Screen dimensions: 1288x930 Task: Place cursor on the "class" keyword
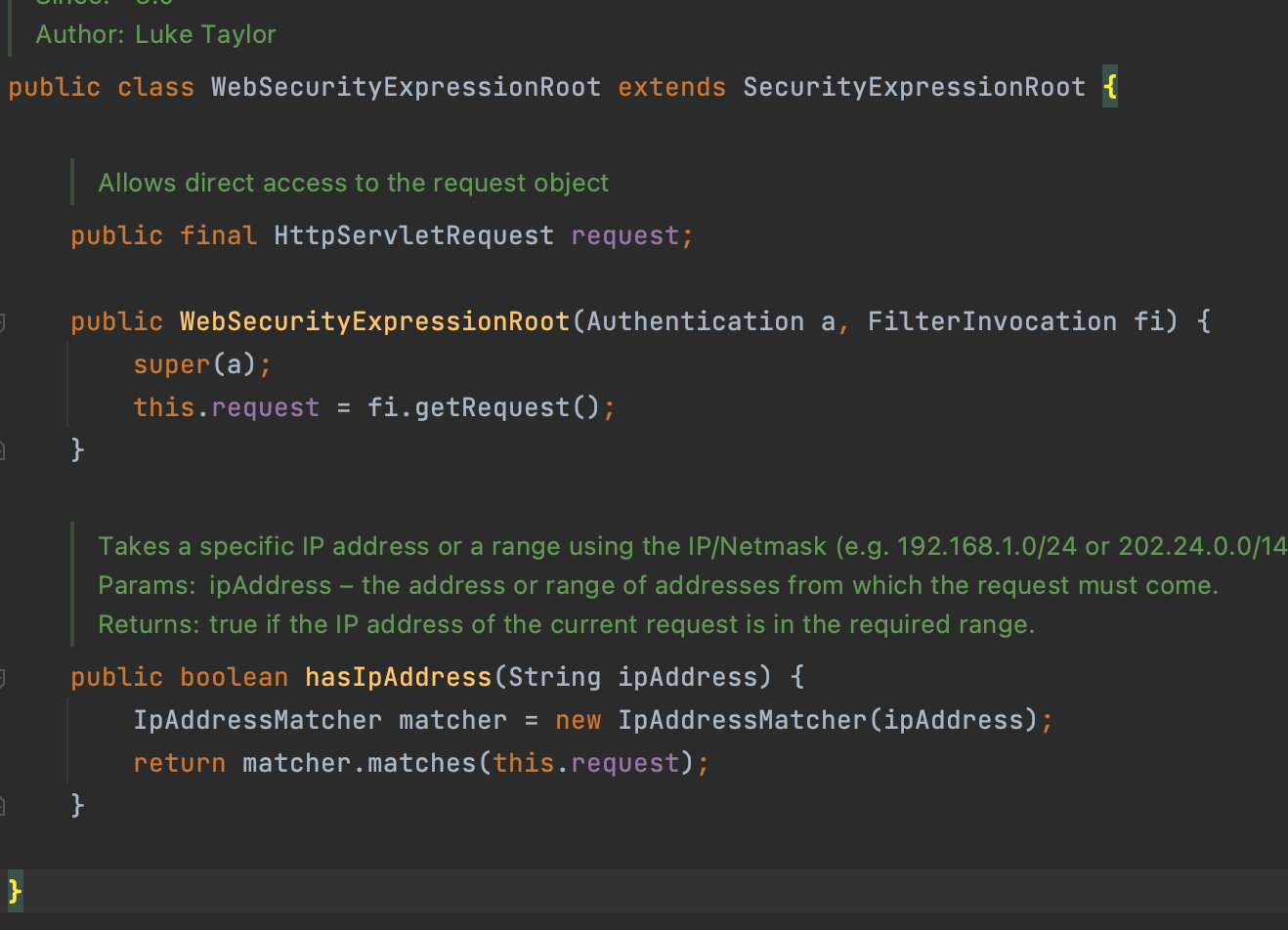pos(156,87)
